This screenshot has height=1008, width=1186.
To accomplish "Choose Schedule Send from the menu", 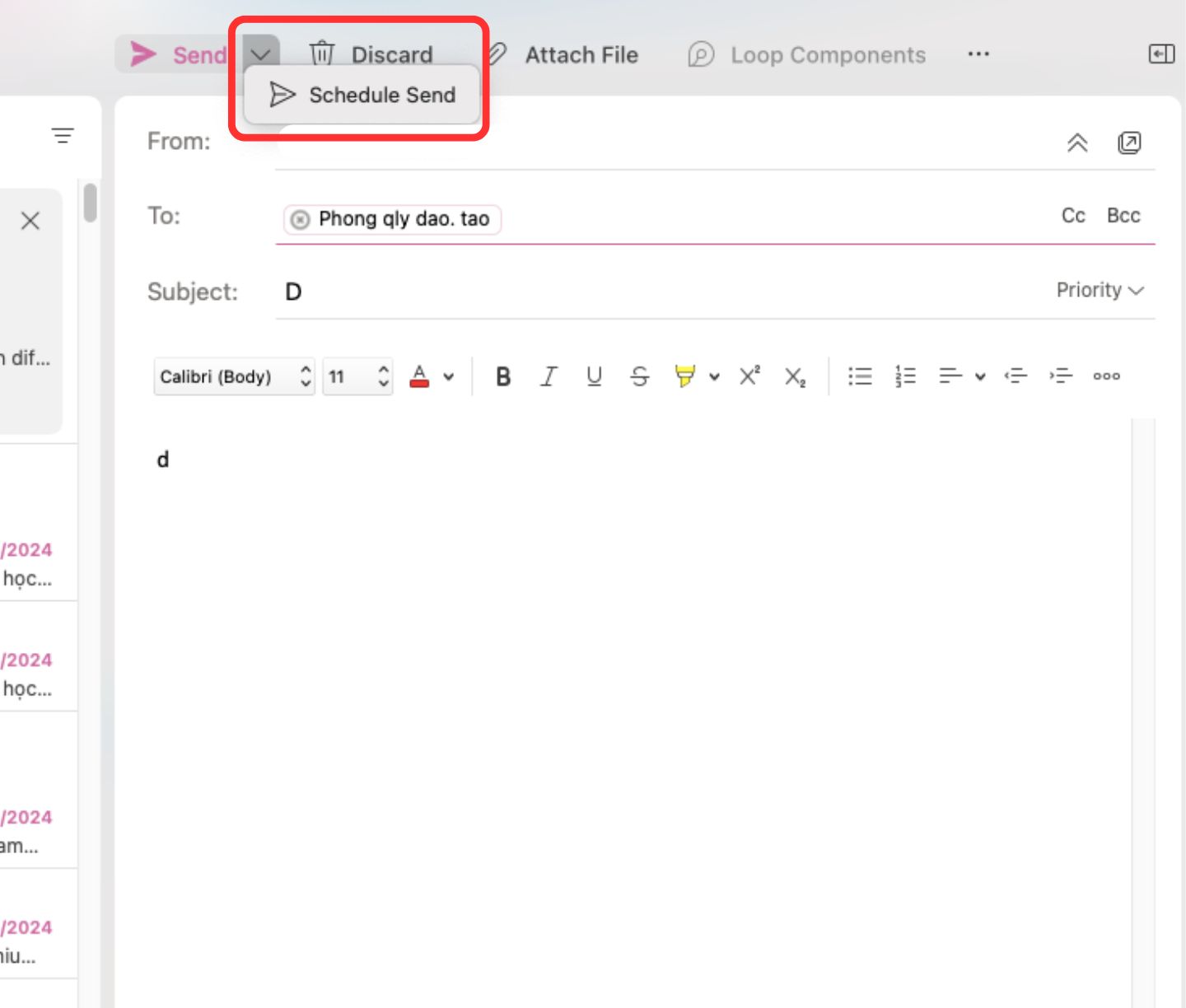I will [362, 95].
